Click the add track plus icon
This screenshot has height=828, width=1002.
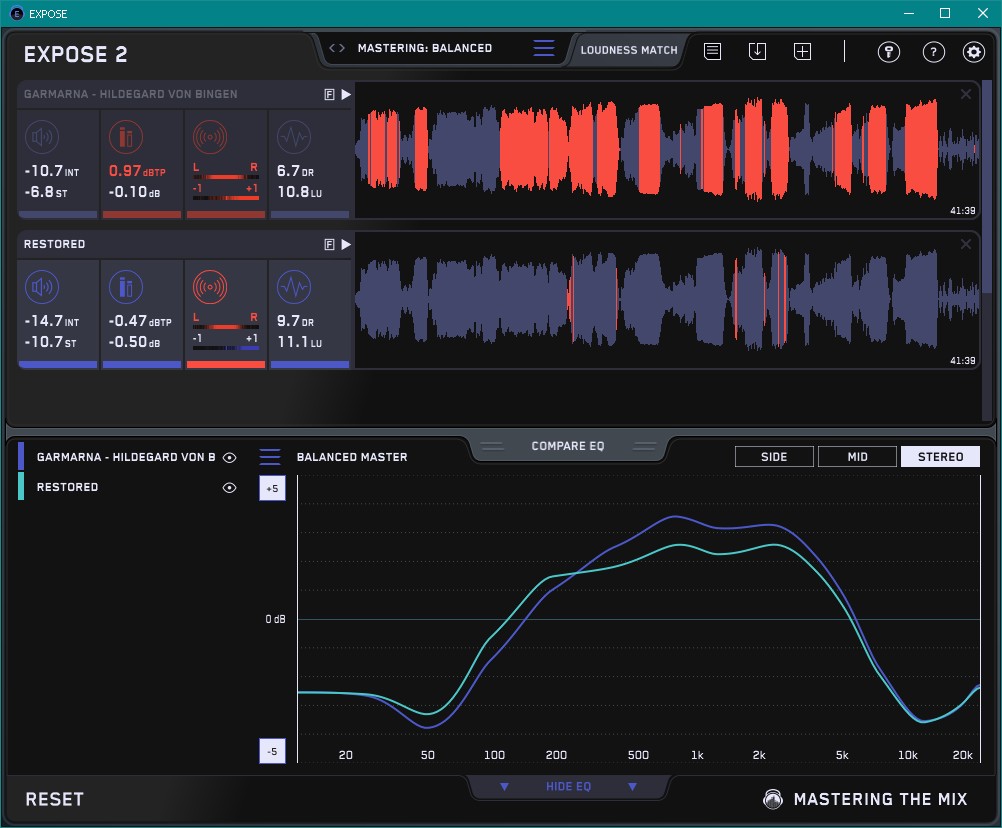tap(802, 51)
